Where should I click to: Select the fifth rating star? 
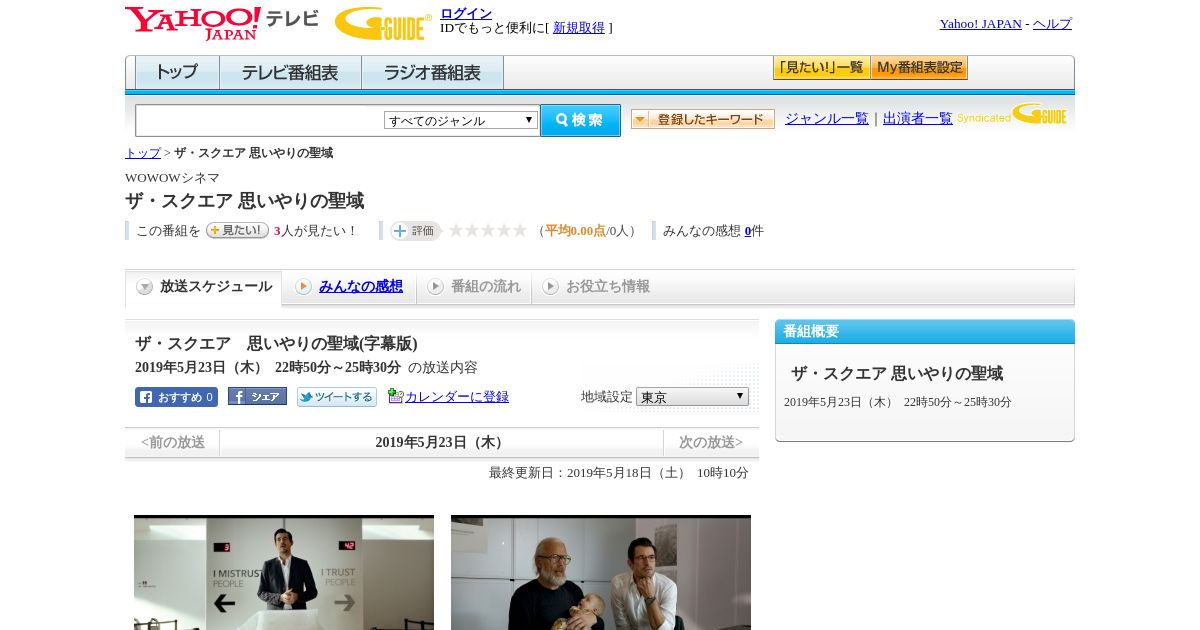click(x=520, y=230)
